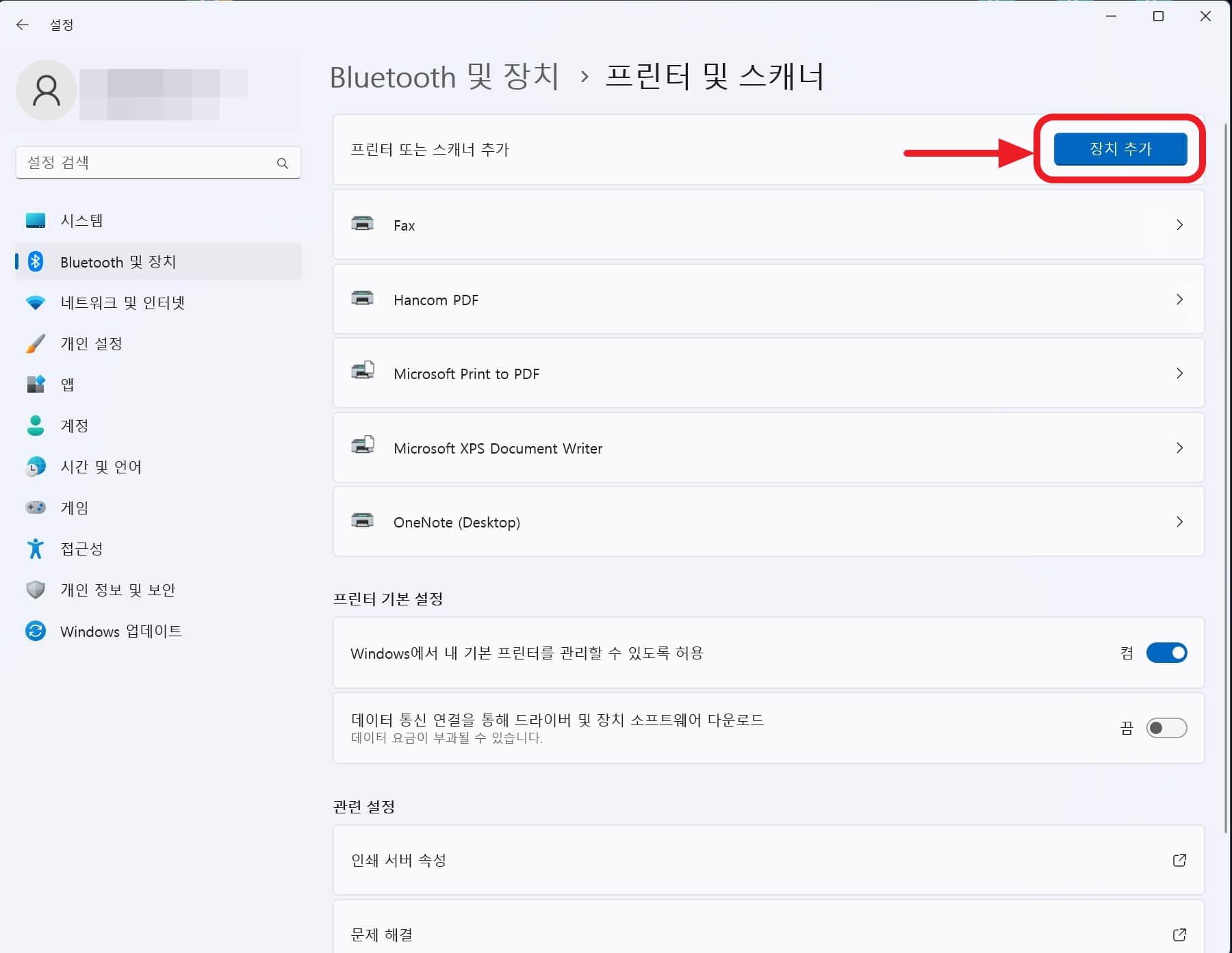Click the Microsoft Print to PDF printer icon

pos(362,371)
